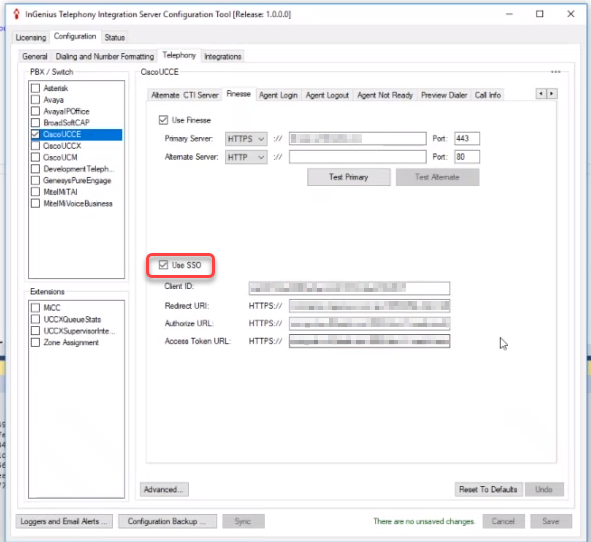Switch to the Status tab
Screen dimensions: 591x542
point(115,37)
